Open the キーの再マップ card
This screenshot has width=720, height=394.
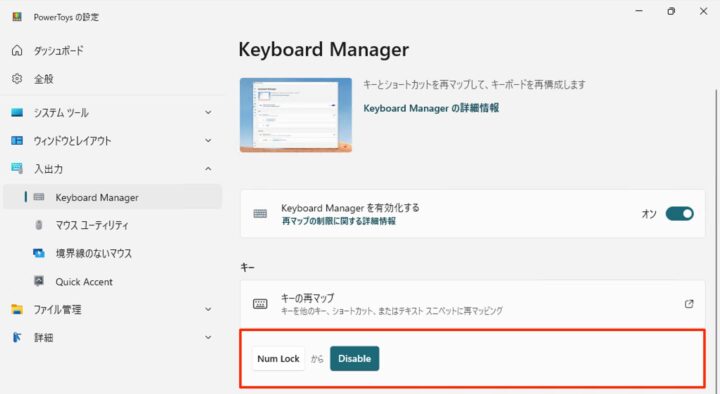click(x=472, y=304)
